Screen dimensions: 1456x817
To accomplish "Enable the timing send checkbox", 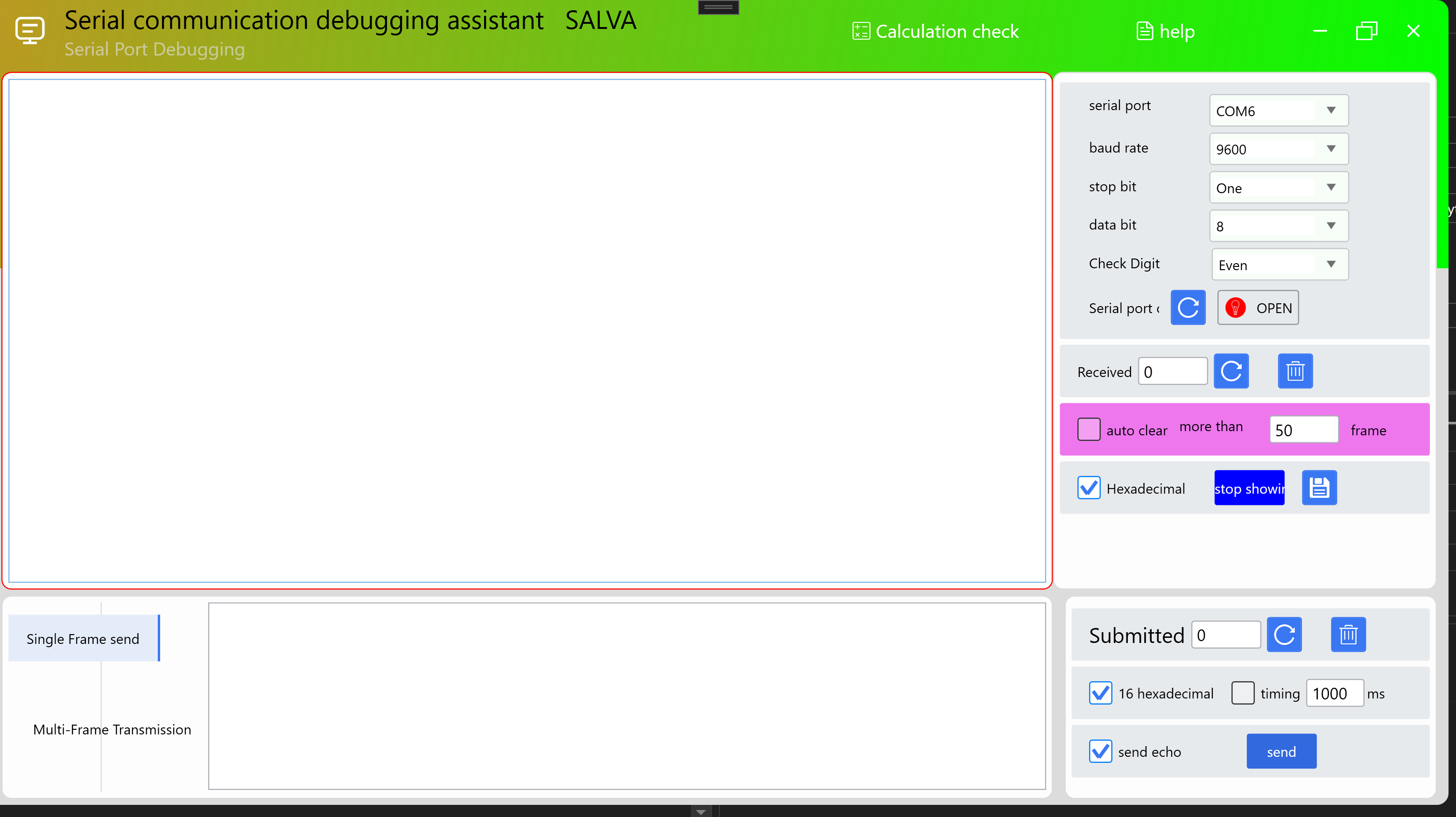I will coord(1242,693).
